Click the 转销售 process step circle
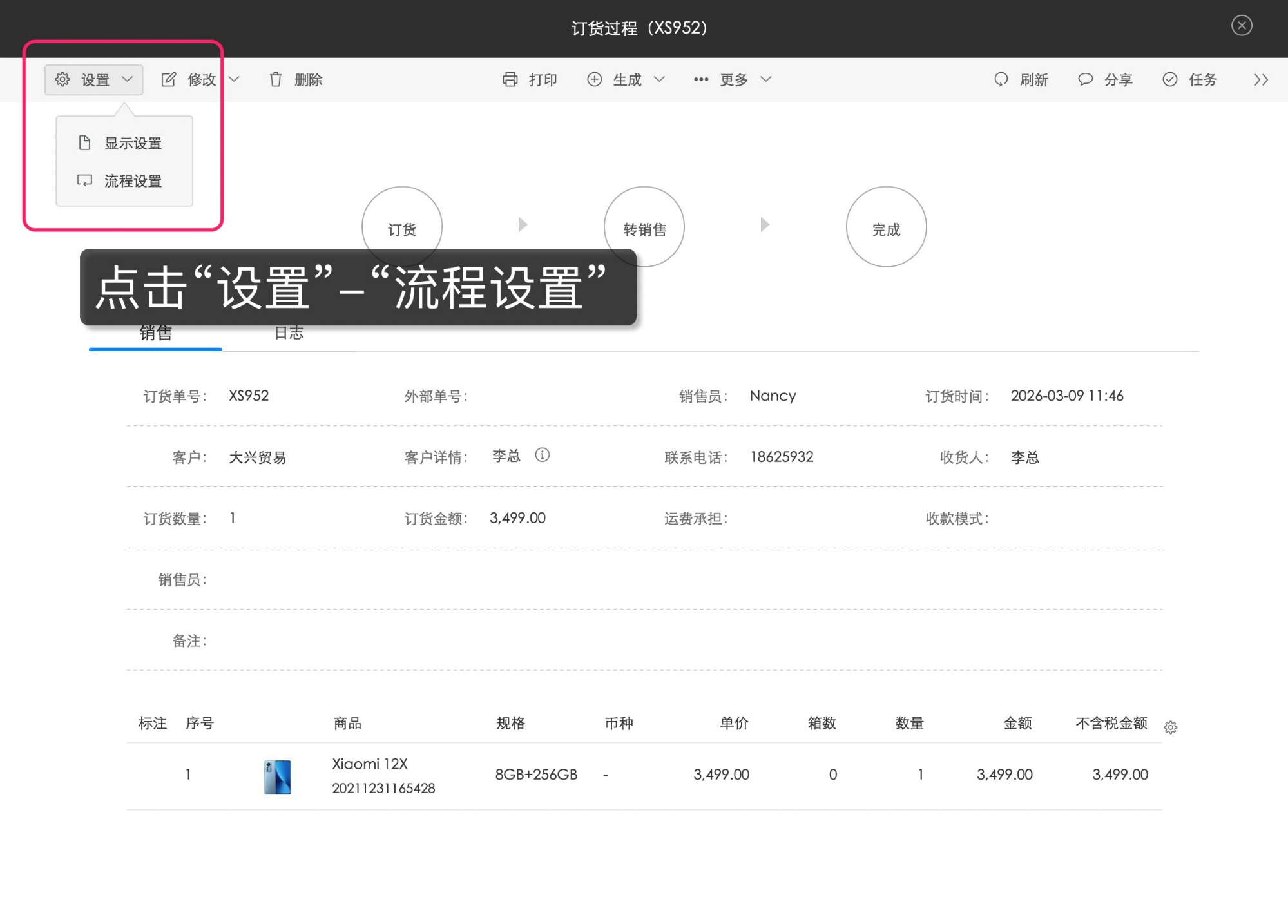The width and height of the screenshot is (1288, 924). [644, 227]
